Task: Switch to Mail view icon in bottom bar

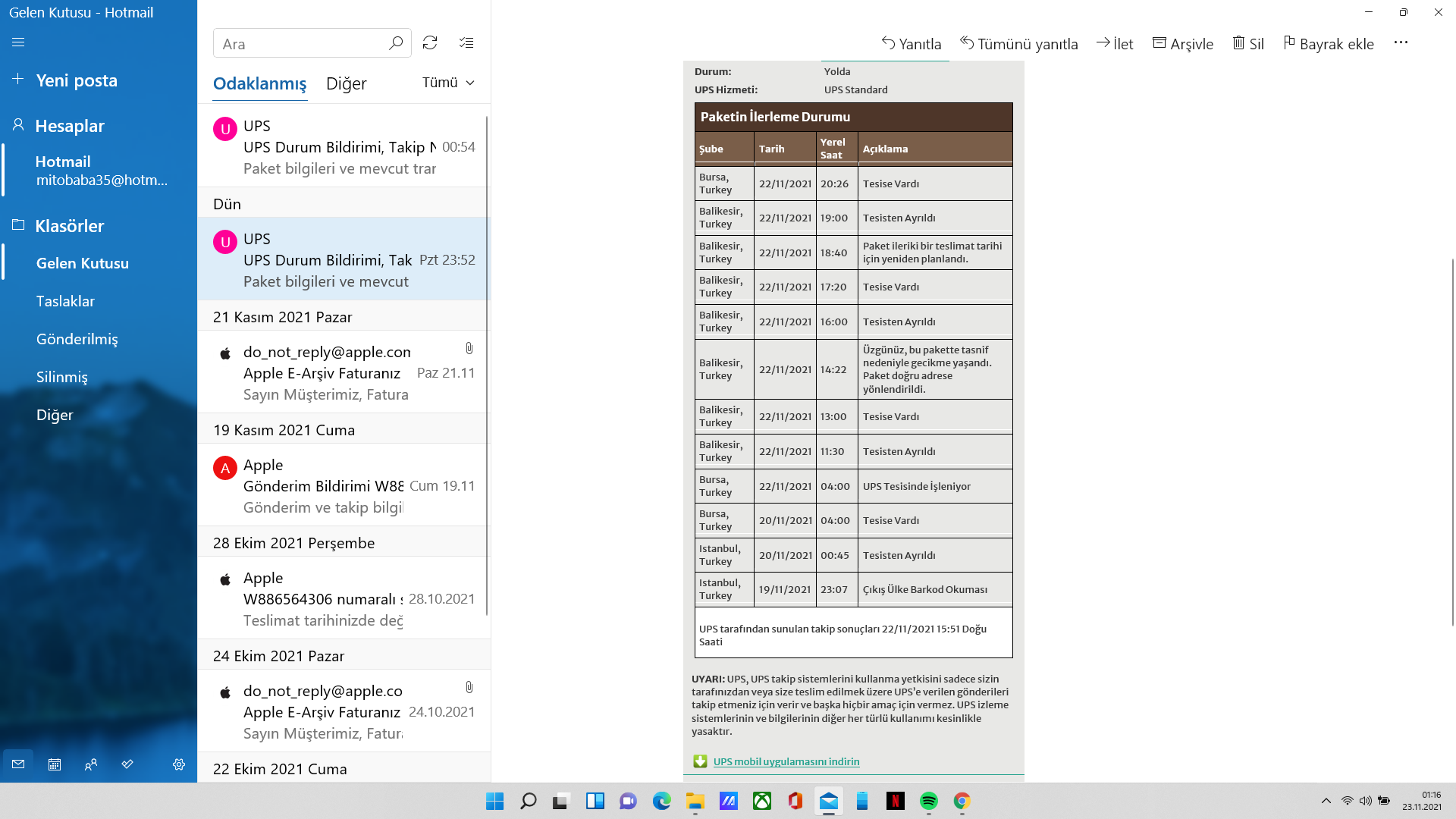Action: [x=18, y=764]
